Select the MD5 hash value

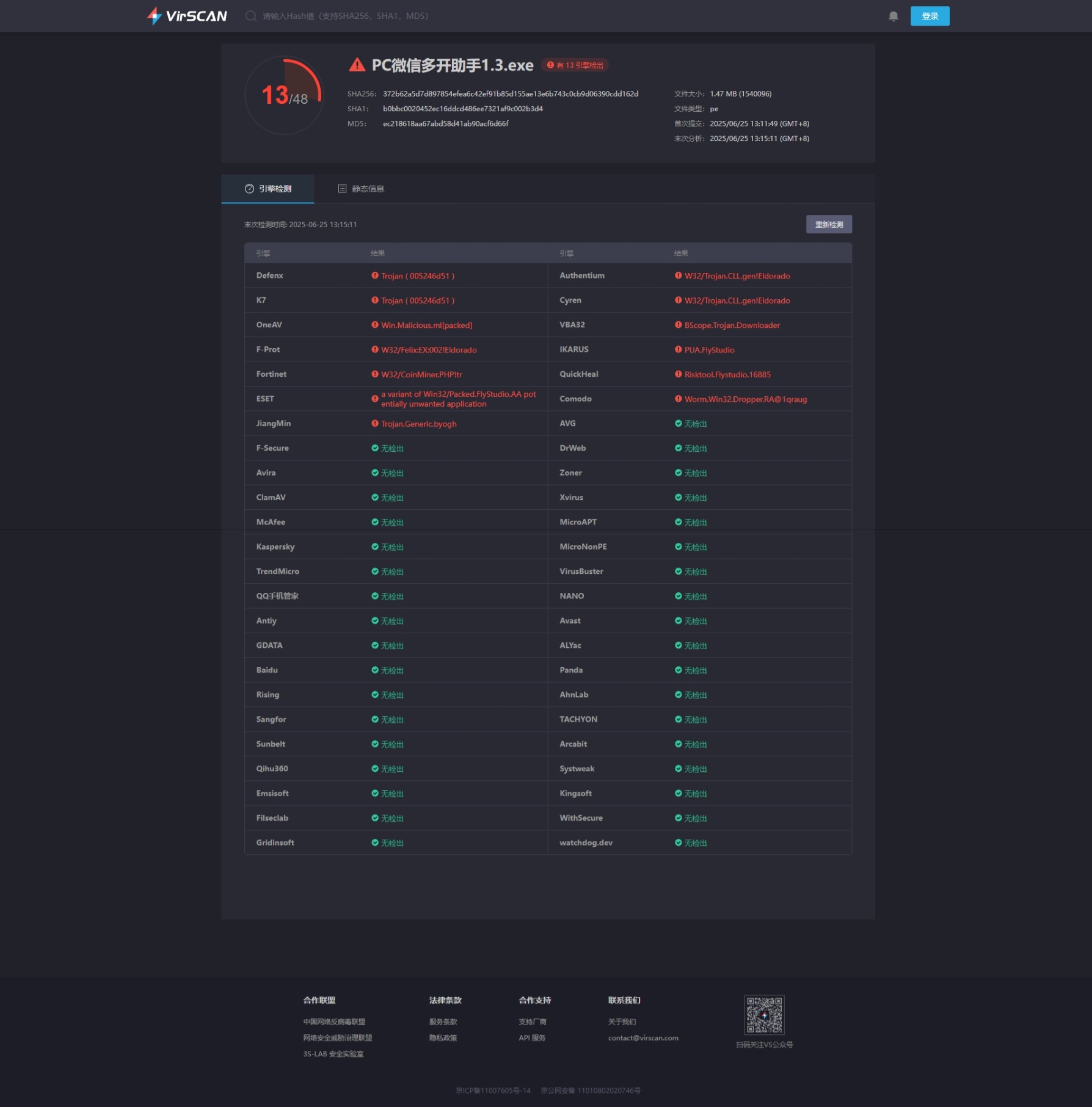point(446,123)
